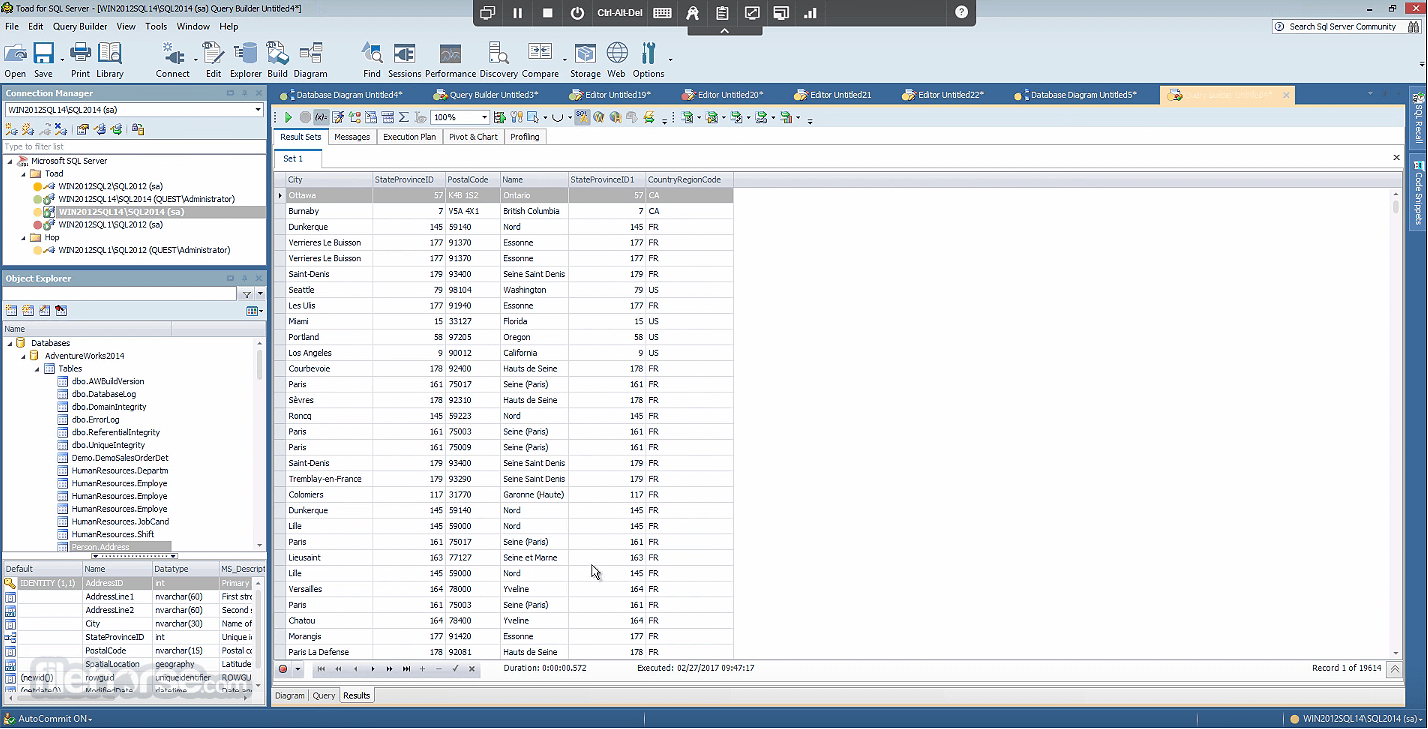Screen dimensions: 1428x729
Task: Switch to Editor Untitled19* document tab
Action: 610,95
